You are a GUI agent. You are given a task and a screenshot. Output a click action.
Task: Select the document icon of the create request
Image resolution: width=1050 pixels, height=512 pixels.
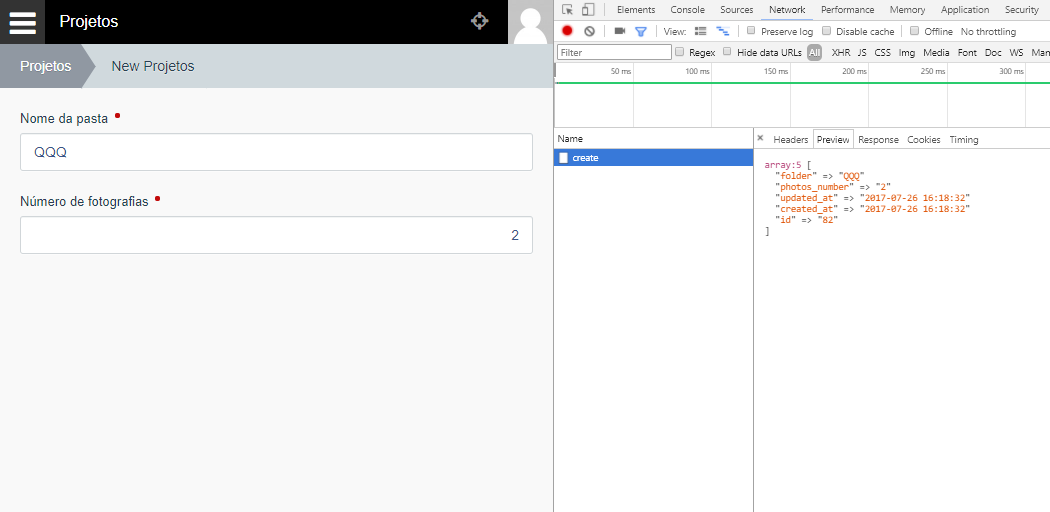[x=563, y=158]
